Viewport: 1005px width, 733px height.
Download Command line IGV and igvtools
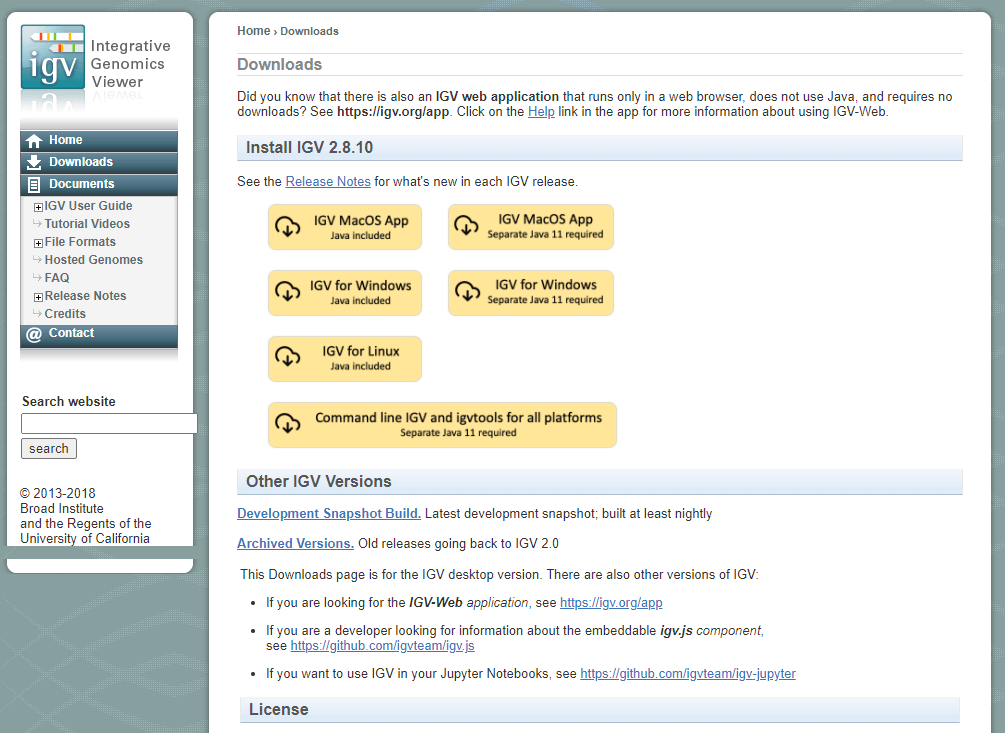click(442, 425)
